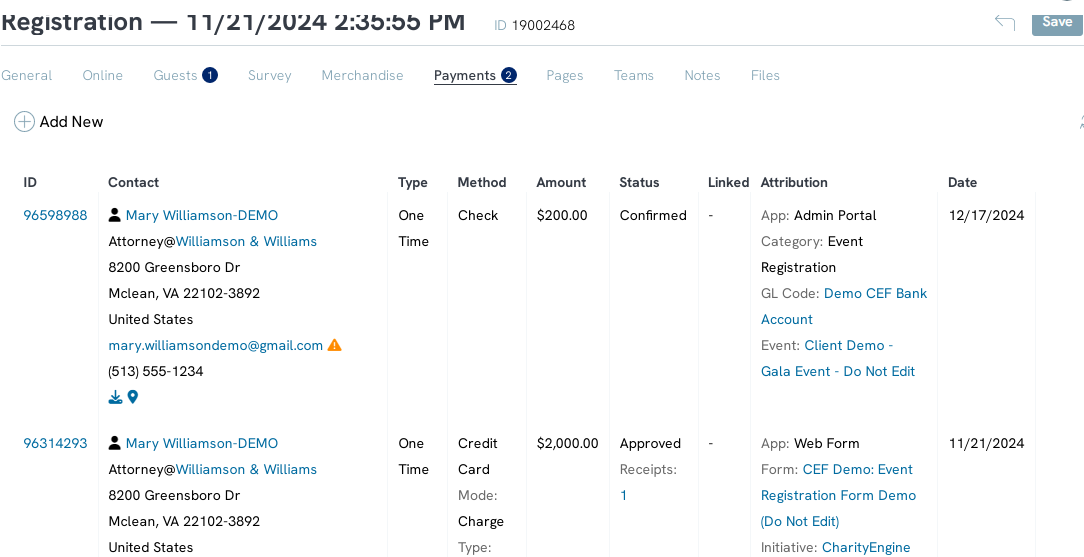Screen dimensions: 1084x557
Task: Click the email warning triangle icon
Action: pos(335,345)
